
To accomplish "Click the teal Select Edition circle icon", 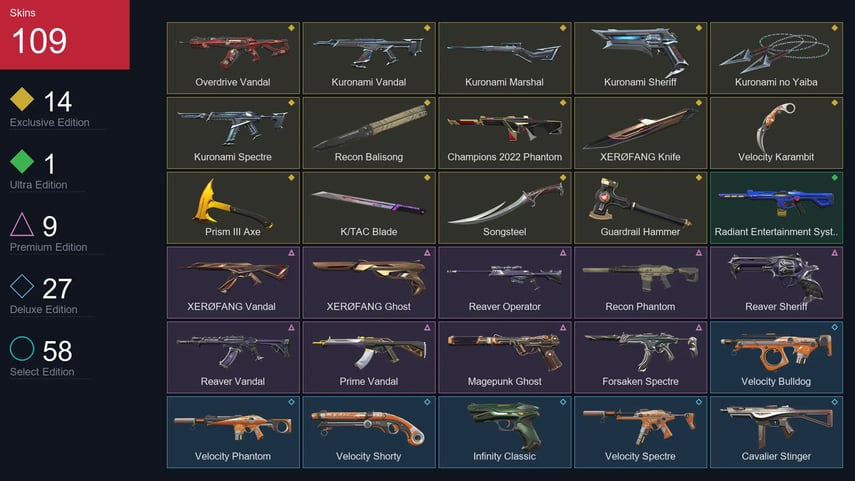I will coord(22,348).
